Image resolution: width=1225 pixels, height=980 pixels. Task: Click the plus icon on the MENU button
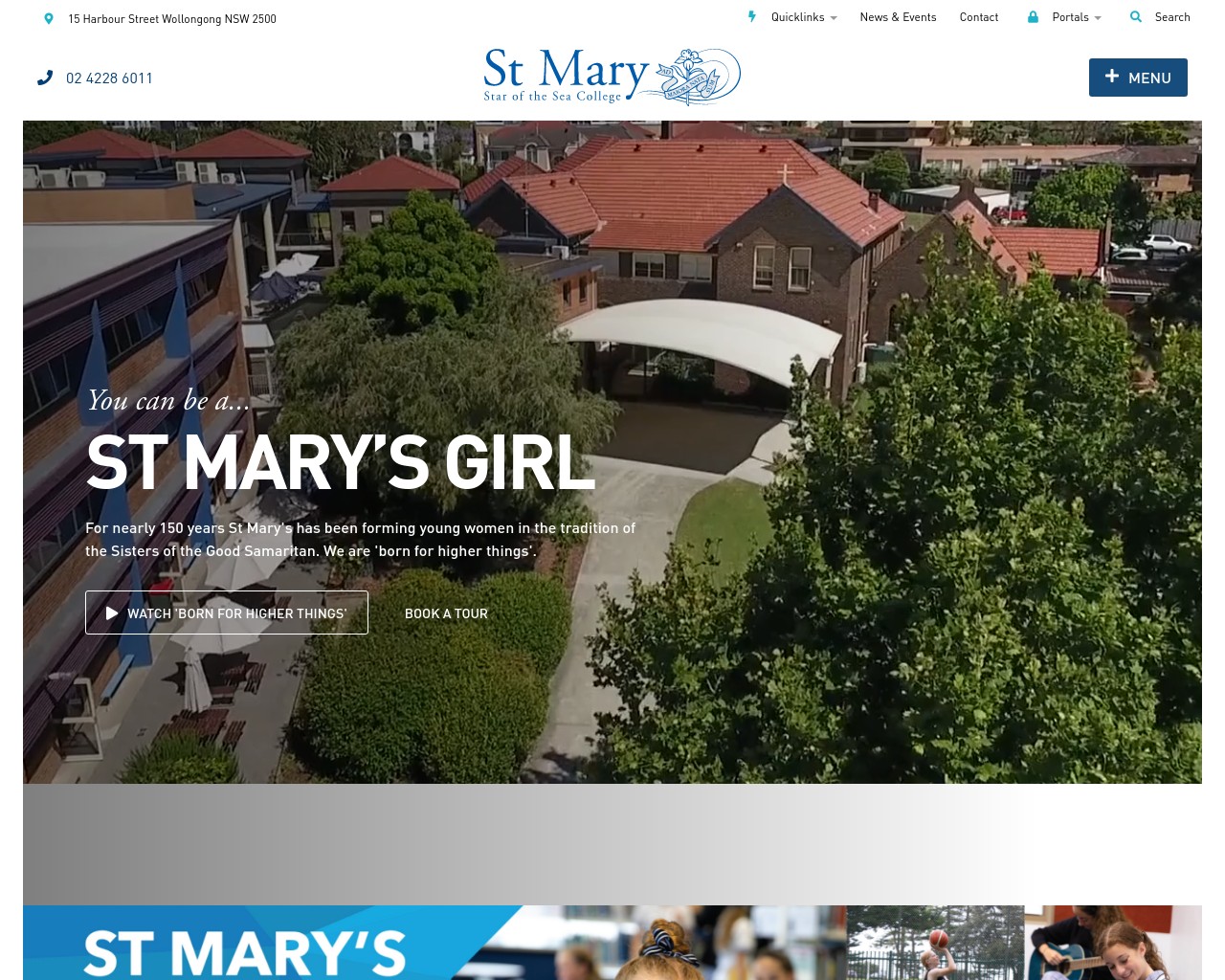pos(1112,77)
